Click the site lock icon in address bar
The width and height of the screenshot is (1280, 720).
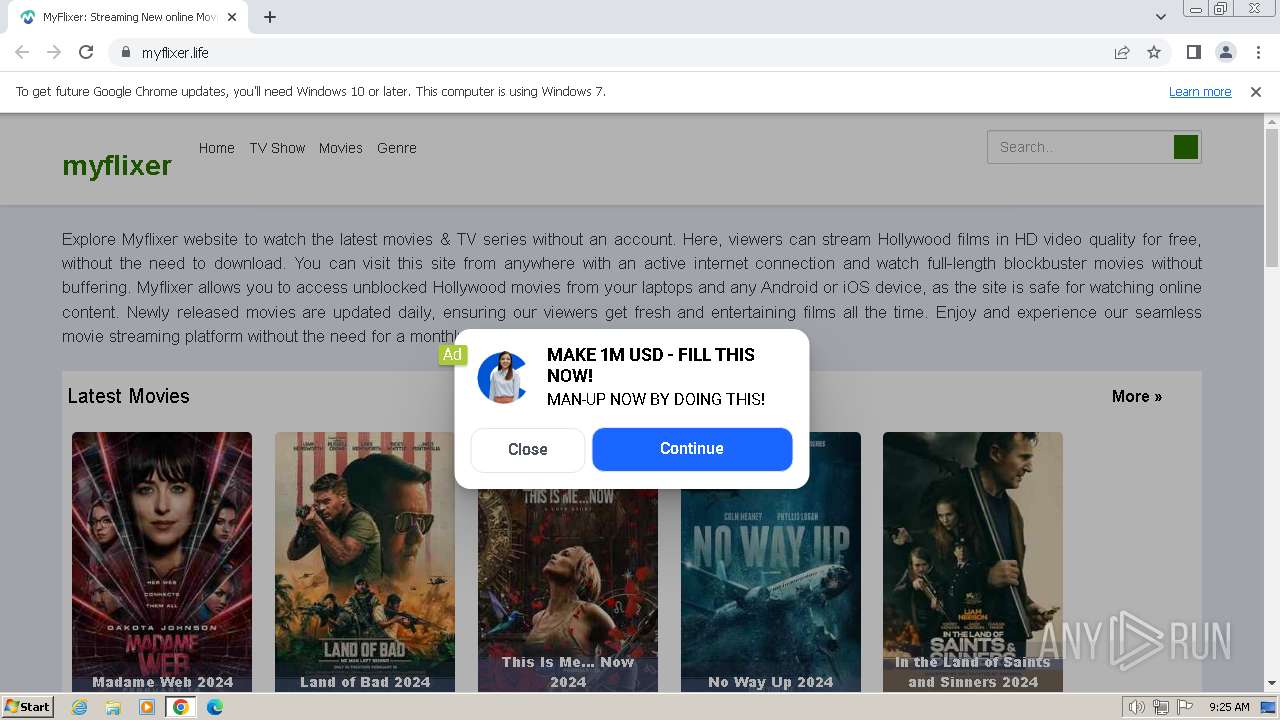tap(125, 52)
